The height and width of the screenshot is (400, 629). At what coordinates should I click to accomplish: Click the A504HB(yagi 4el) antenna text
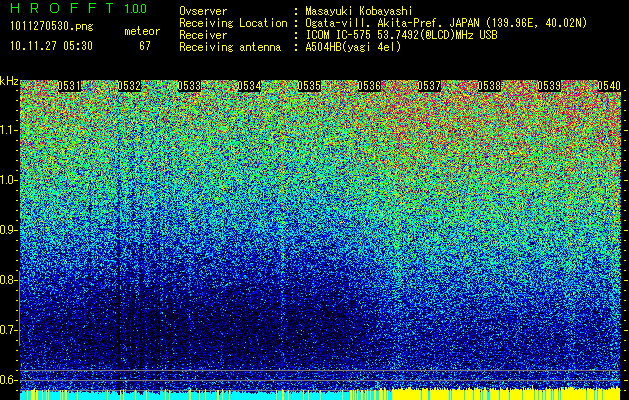(x=353, y=47)
